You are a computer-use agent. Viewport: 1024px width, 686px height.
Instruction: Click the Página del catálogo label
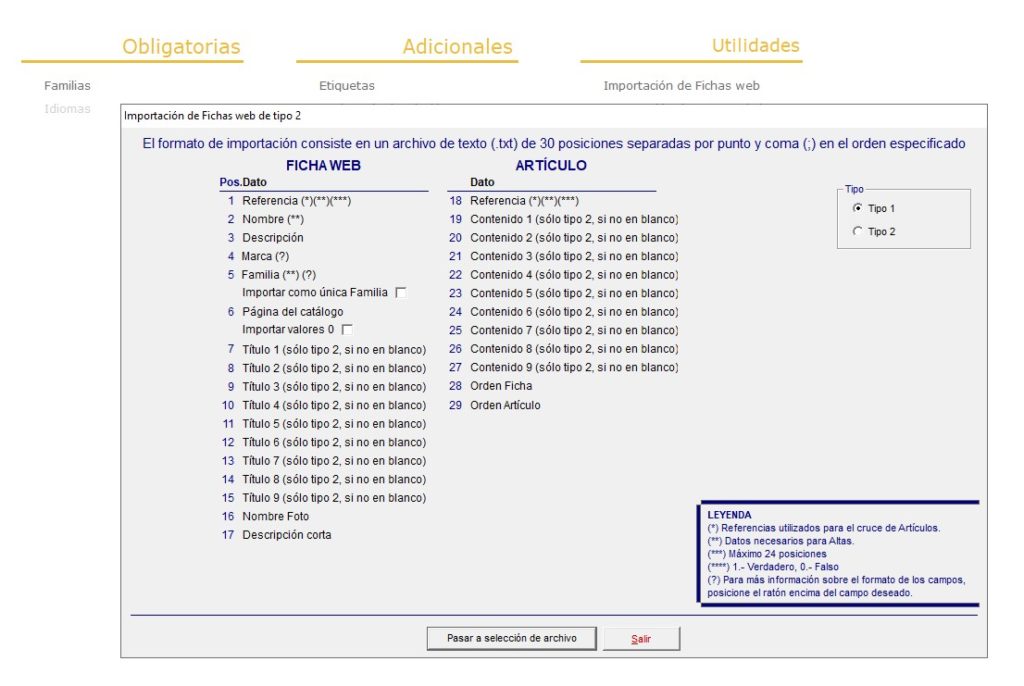[293, 312]
